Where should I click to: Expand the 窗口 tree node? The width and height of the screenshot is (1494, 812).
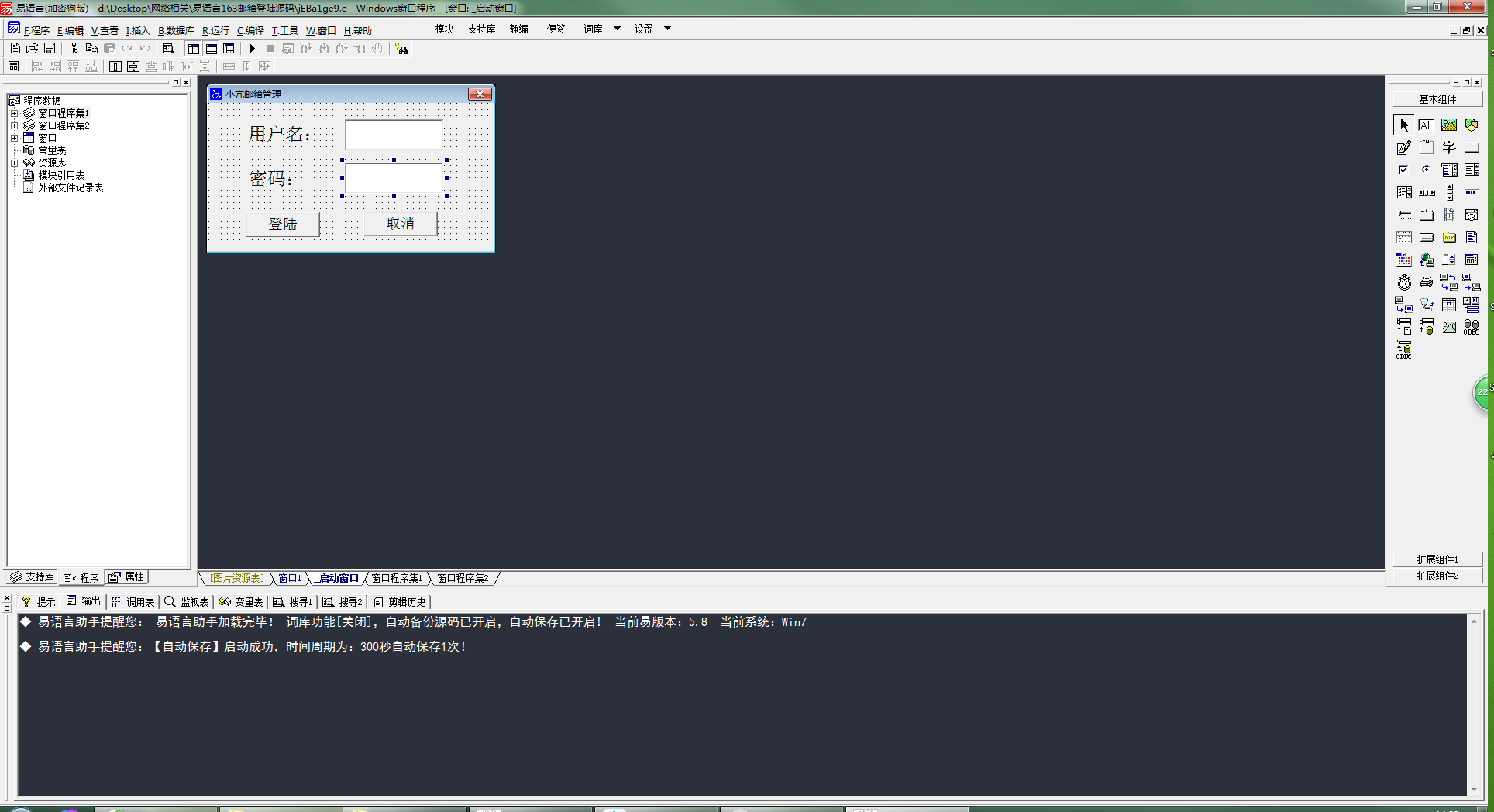(14, 138)
